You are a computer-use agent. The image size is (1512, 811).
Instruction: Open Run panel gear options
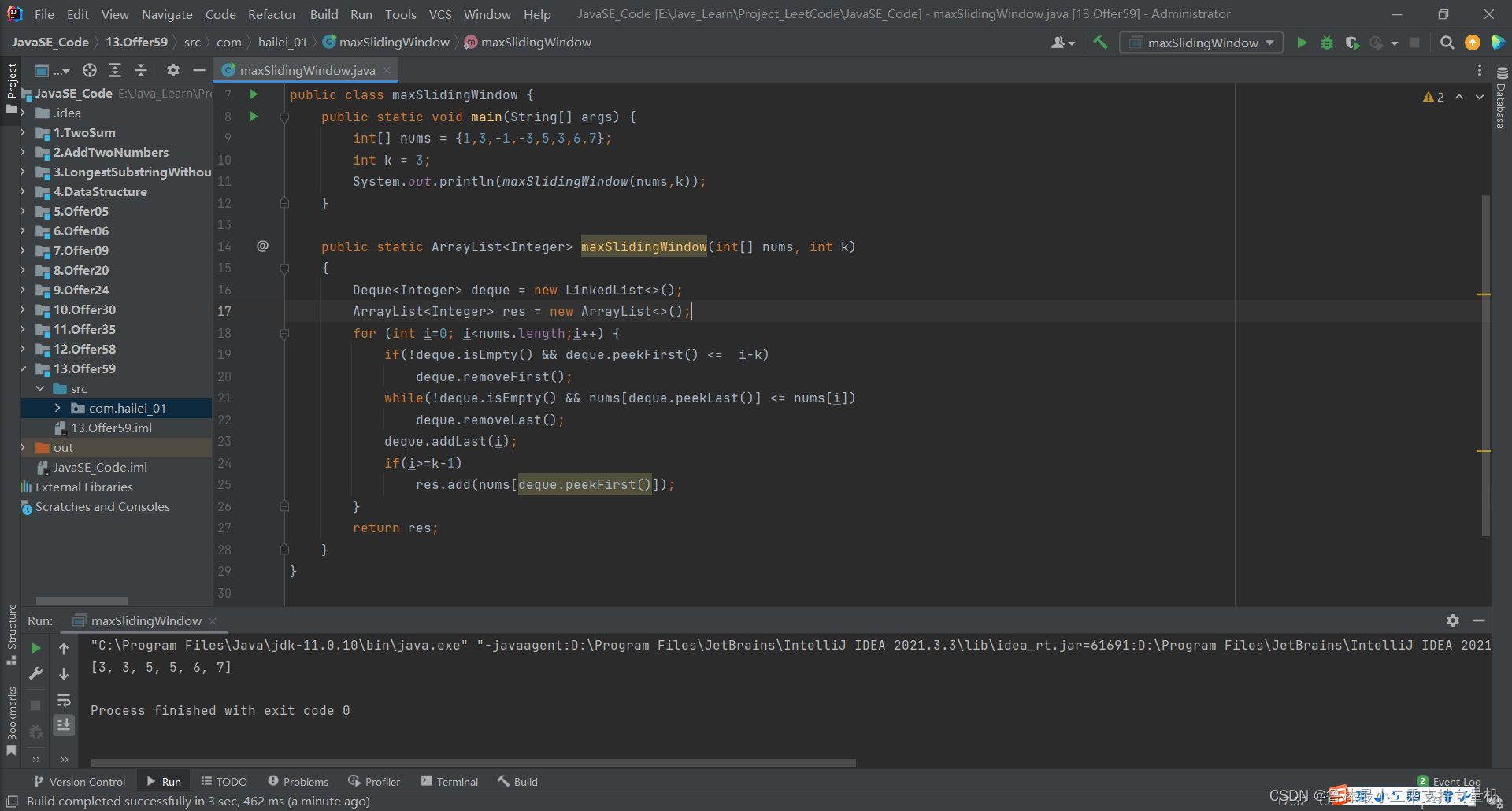coord(1453,620)
